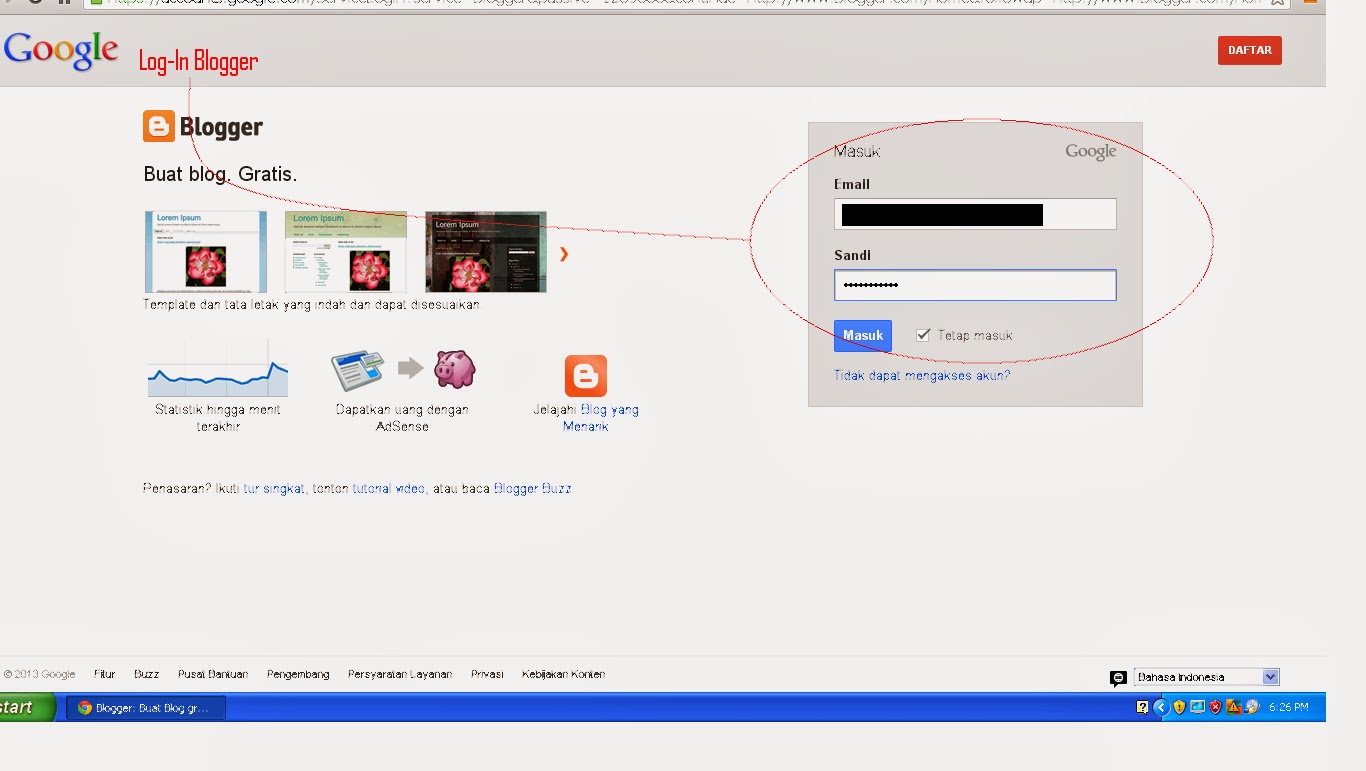This screenshot has height=771, width=1366.
Task: Click the monitor display tray icon
Action: point(1197,707)
